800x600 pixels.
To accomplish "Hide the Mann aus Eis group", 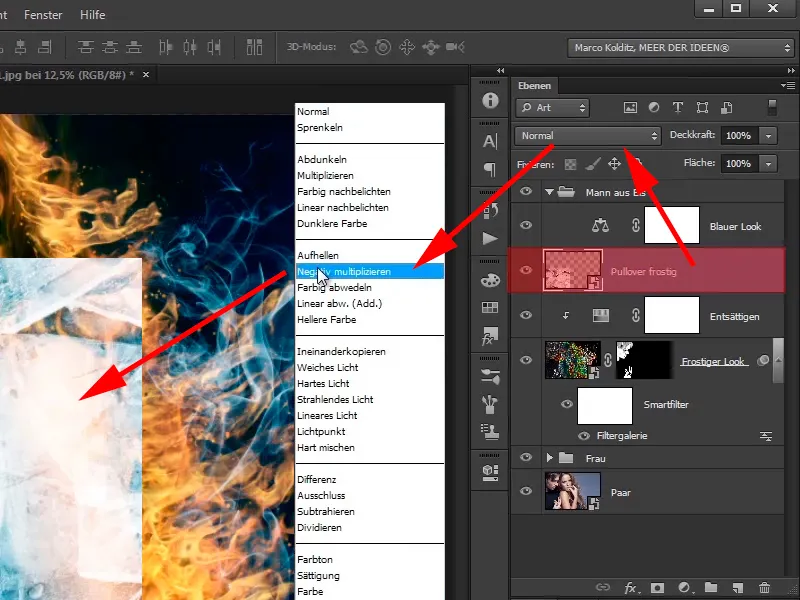I will [x=526, y=191].
